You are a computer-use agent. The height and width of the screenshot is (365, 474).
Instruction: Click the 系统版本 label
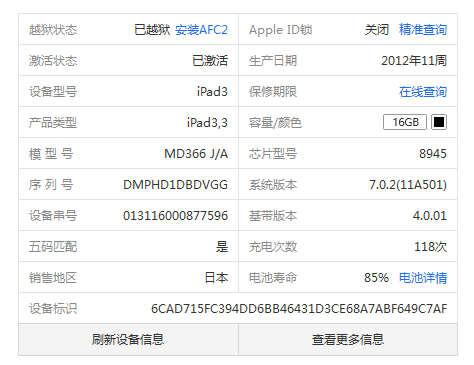[x=273, y=185]
